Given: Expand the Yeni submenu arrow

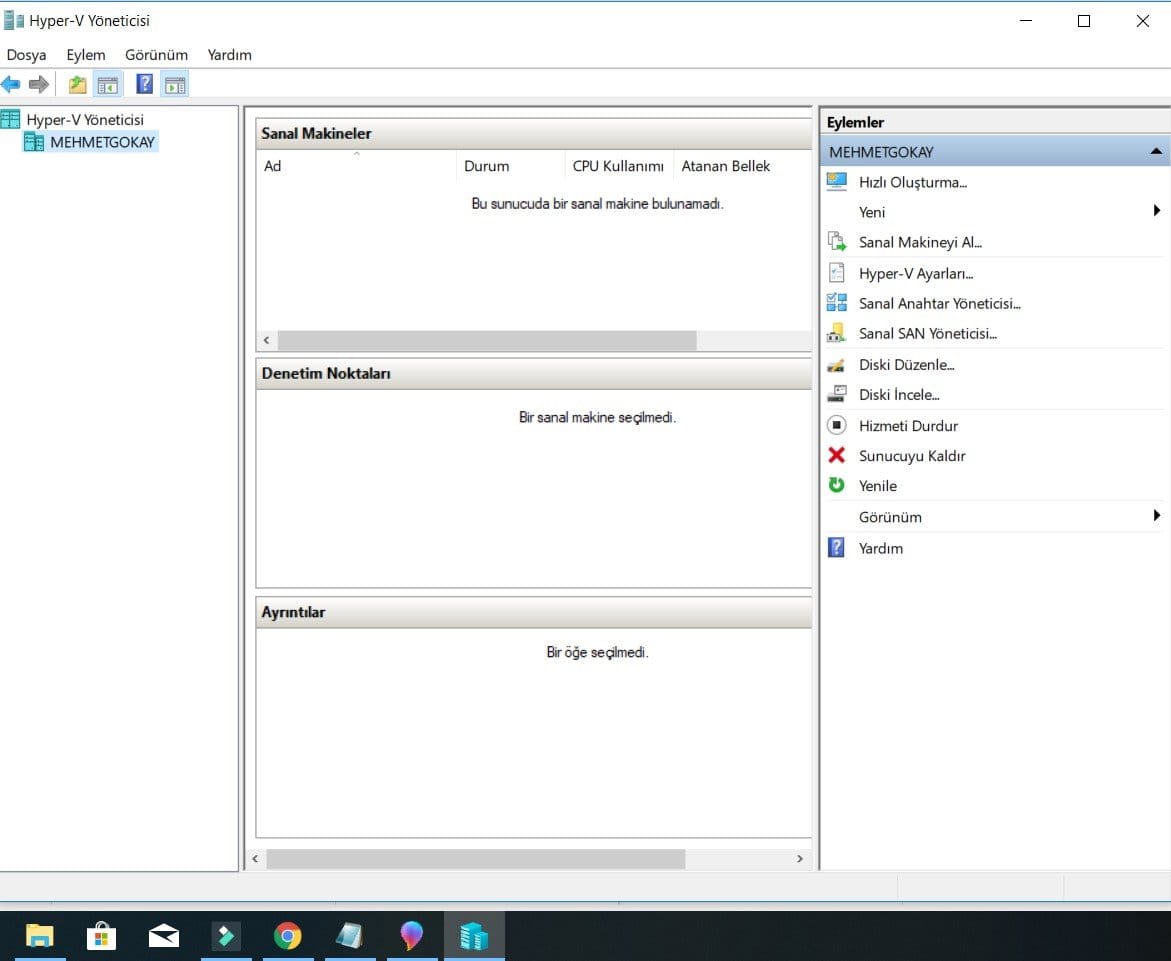Looking at the screenshot, I should click(1156, 211).
